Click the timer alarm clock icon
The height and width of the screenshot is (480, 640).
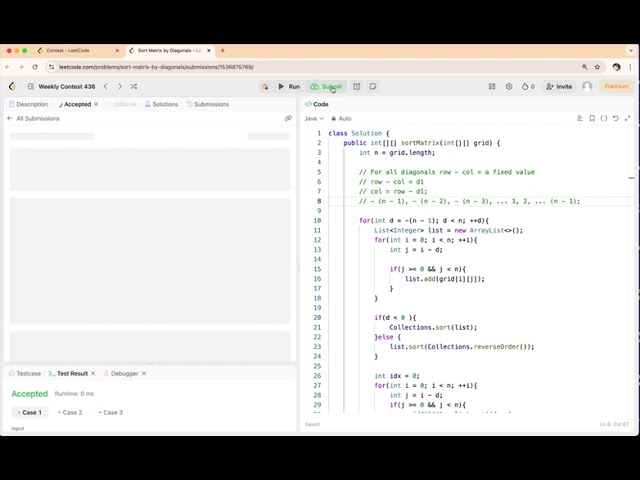[x=356, y=87]
